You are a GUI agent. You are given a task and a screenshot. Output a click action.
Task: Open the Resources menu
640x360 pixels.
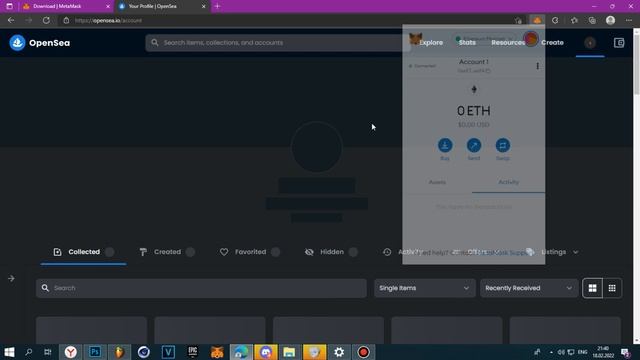508,42
